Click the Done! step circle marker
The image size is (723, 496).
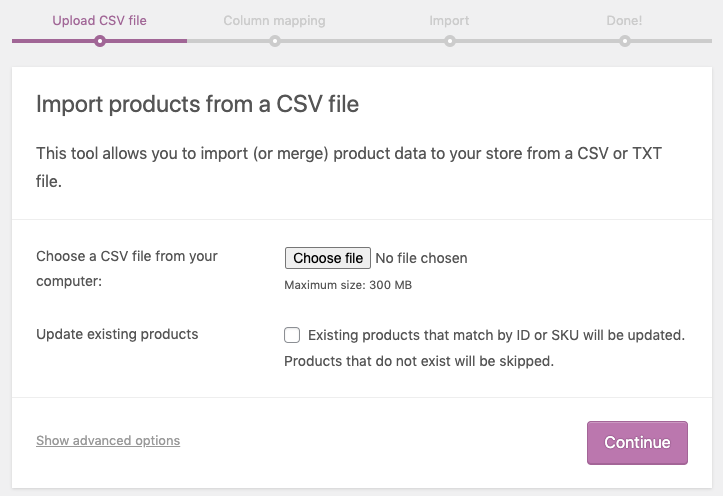625,41
